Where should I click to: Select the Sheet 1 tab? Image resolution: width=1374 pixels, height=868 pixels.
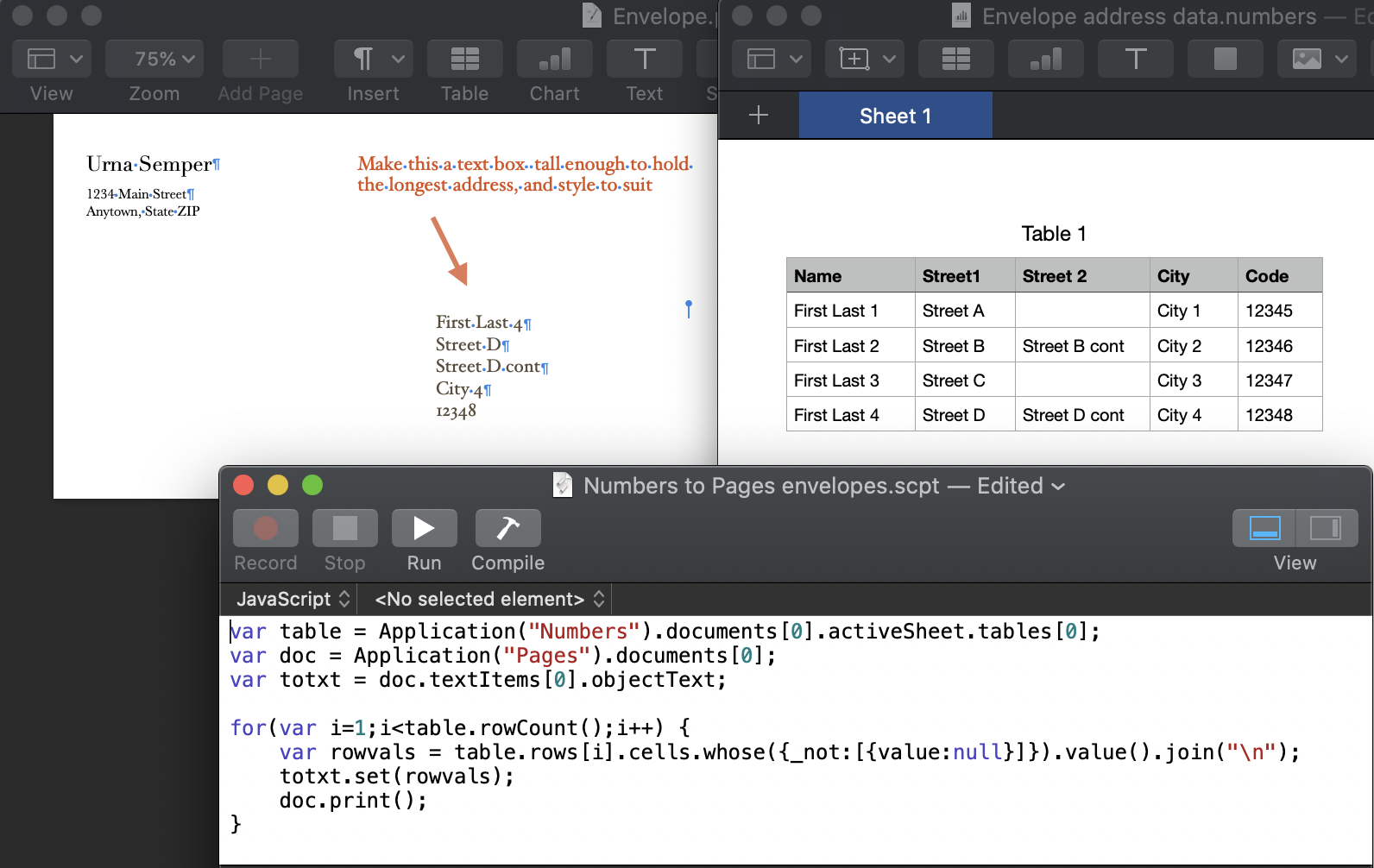[x=895, y=116]
